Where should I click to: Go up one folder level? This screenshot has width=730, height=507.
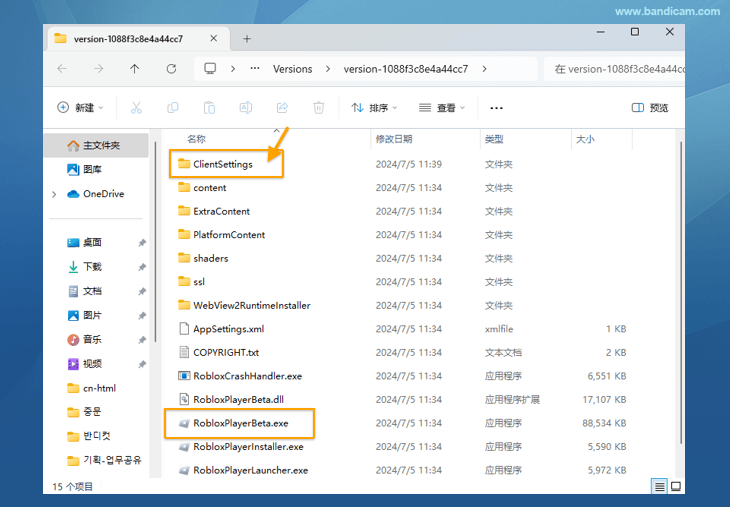(135, 69)
